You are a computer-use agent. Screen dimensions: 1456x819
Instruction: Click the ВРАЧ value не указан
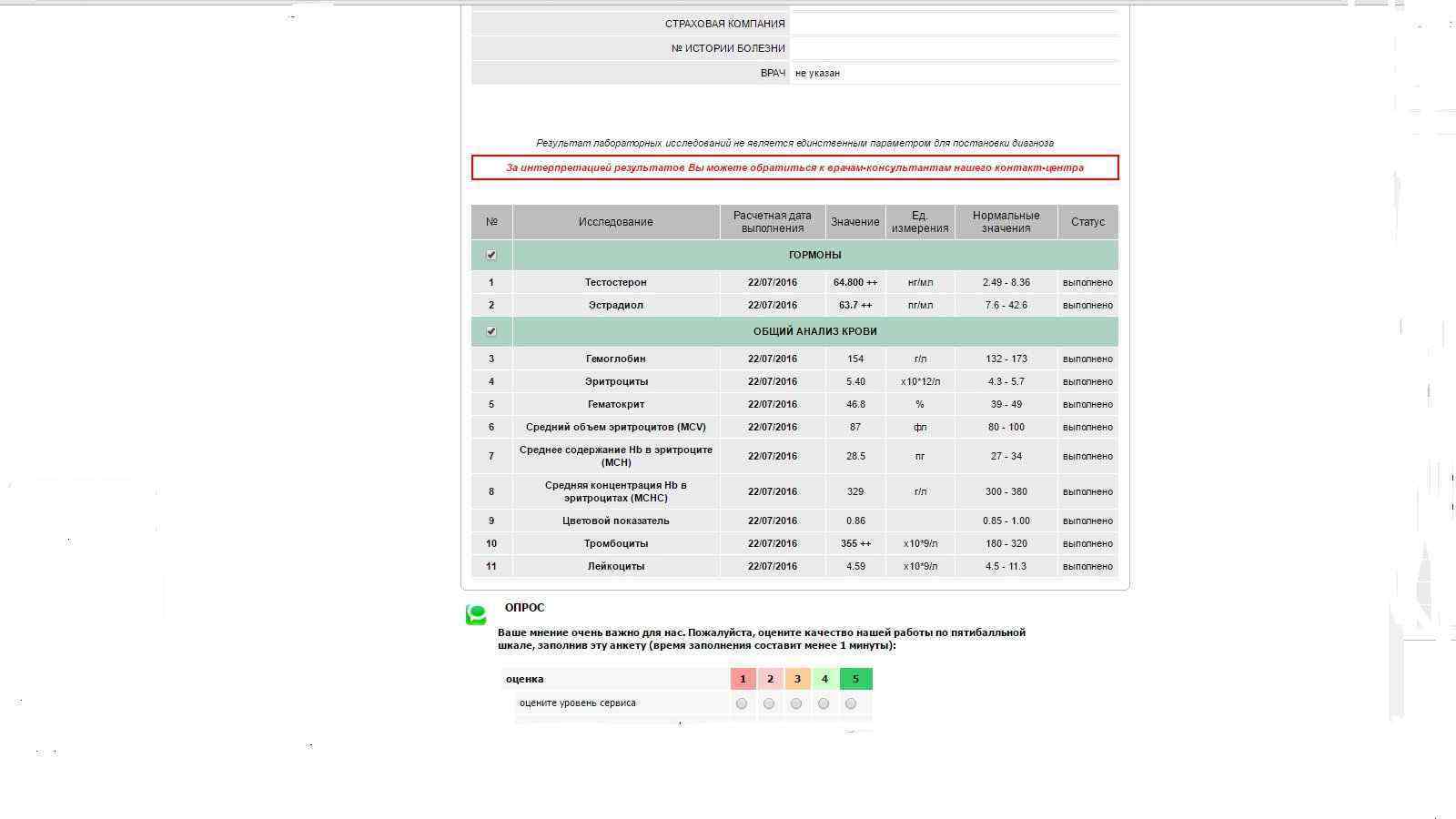(x=817, y=73)
